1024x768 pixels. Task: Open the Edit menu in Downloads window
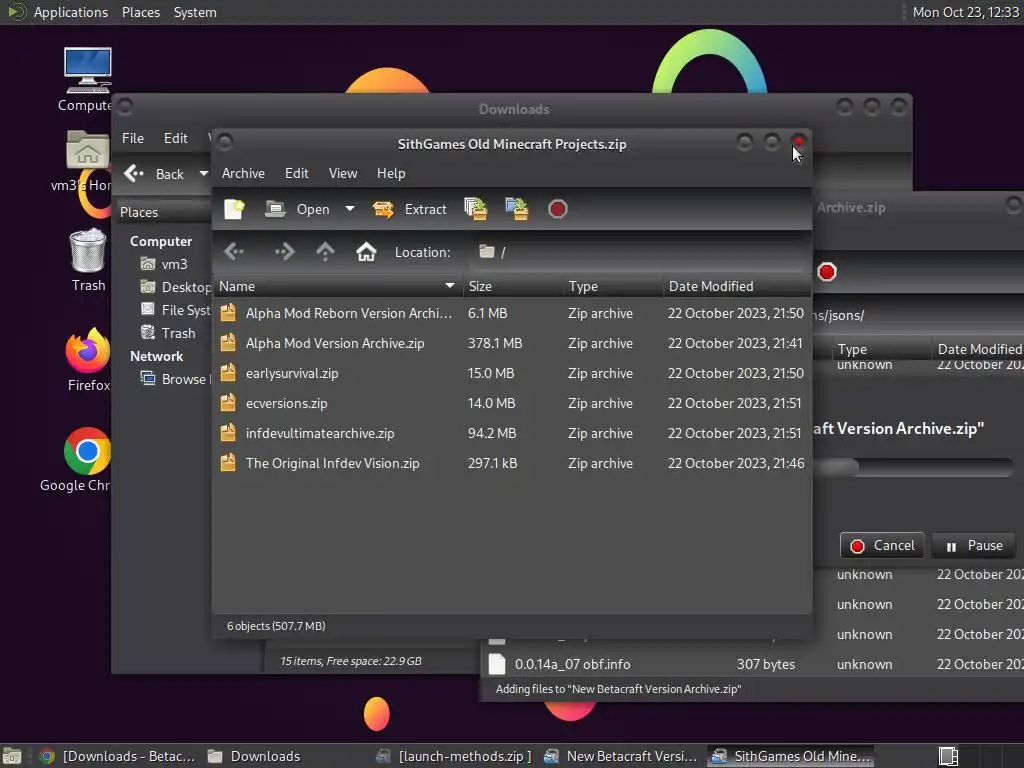pyautogui.click(x=175, y=138)
